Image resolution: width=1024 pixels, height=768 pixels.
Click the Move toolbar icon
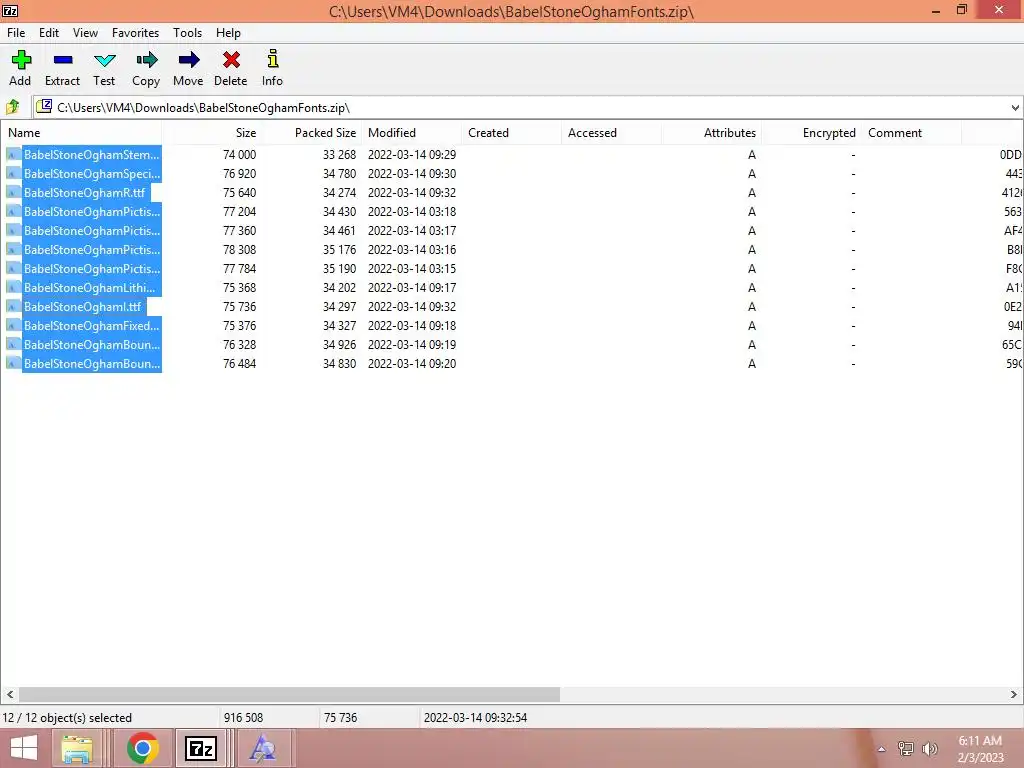[189, 60]
